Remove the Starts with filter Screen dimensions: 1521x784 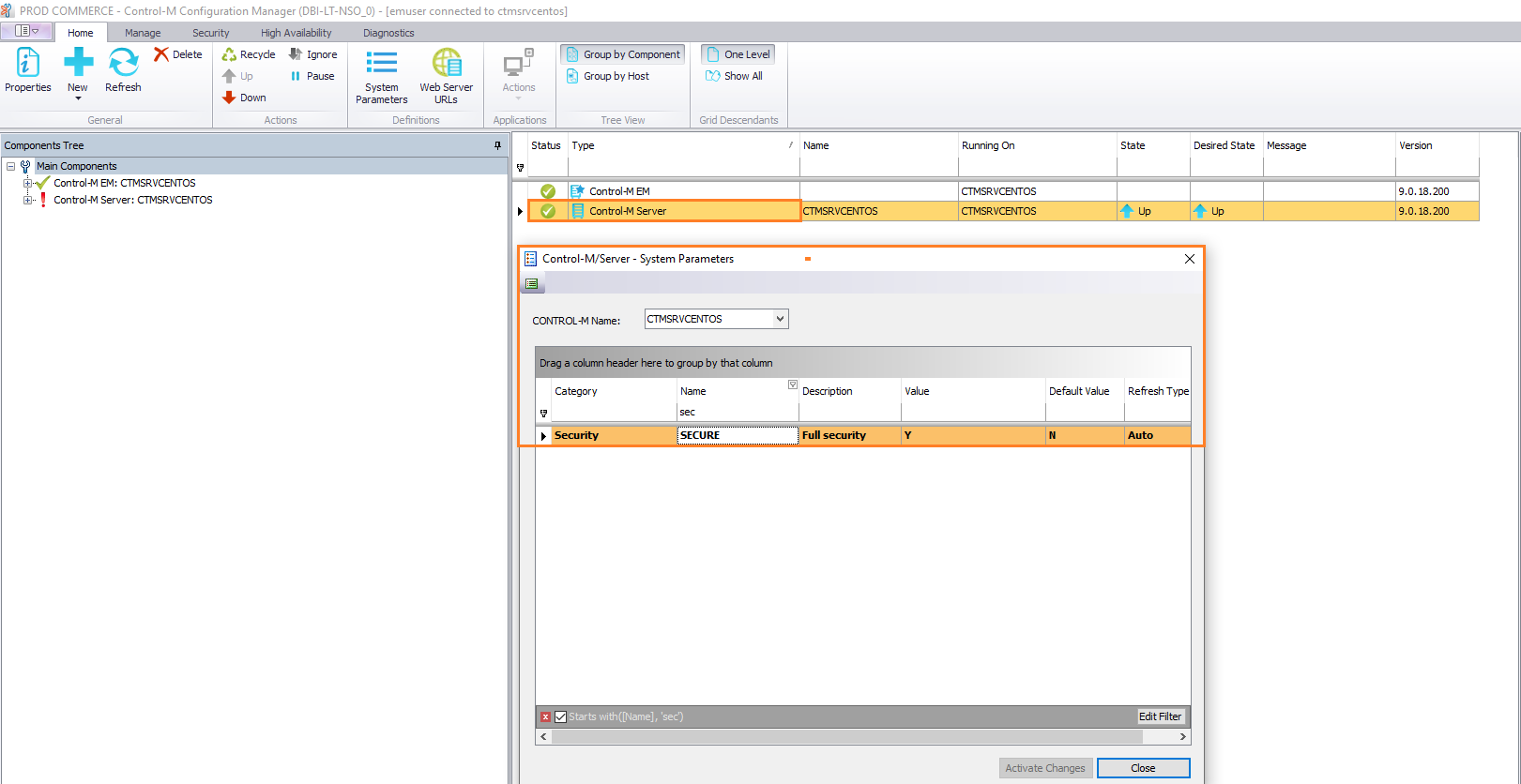[545, 716]
